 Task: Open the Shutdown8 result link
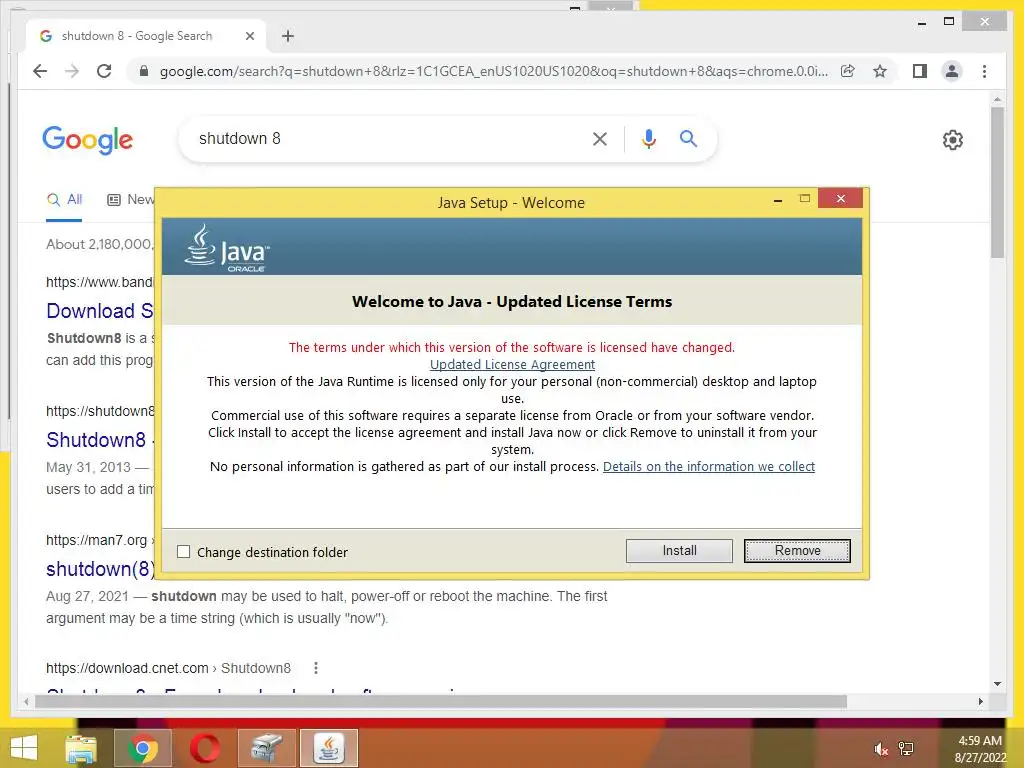click(x=96, y=440)
